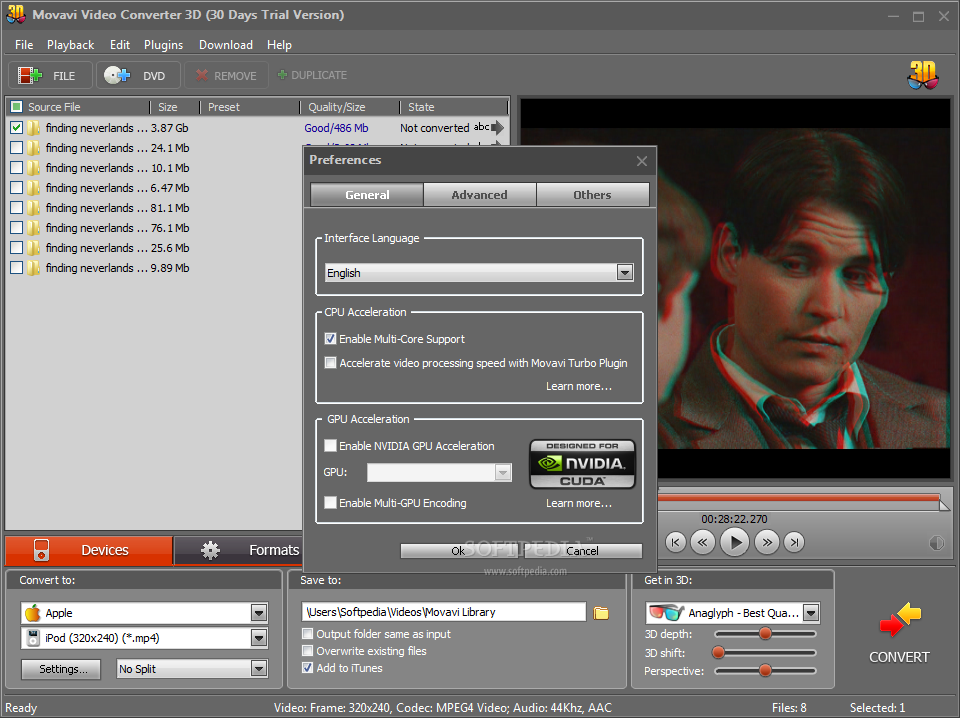Jump to the end with last-frame button
This screenshot has width=960, height=718.
pyautogui.click(x=794, y=542)
